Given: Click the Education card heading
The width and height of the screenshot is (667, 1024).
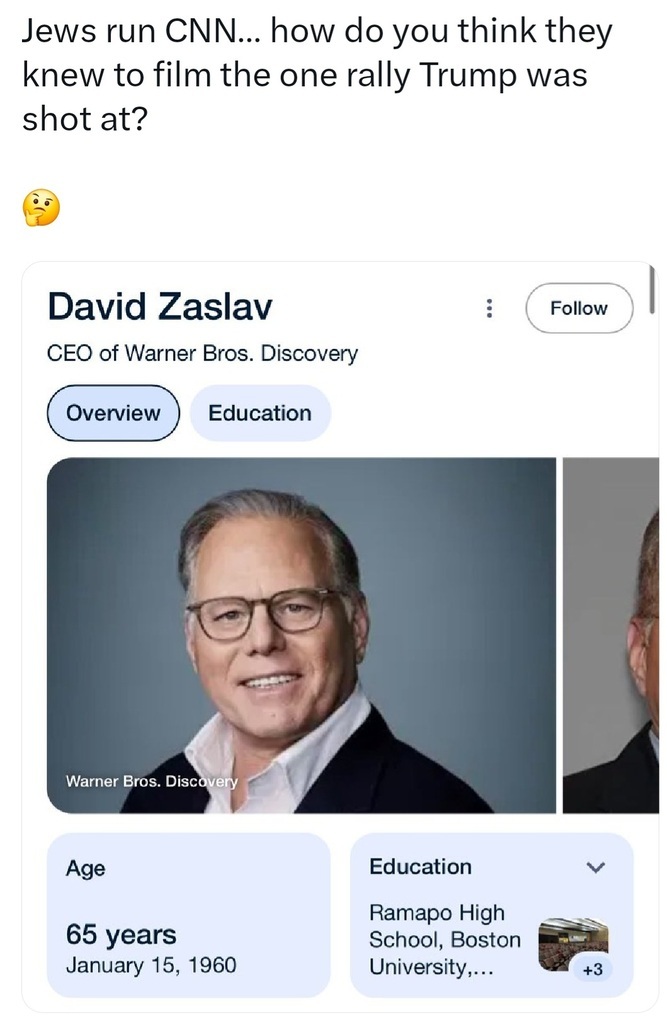Looking at the screenshot, I should 420,867.
